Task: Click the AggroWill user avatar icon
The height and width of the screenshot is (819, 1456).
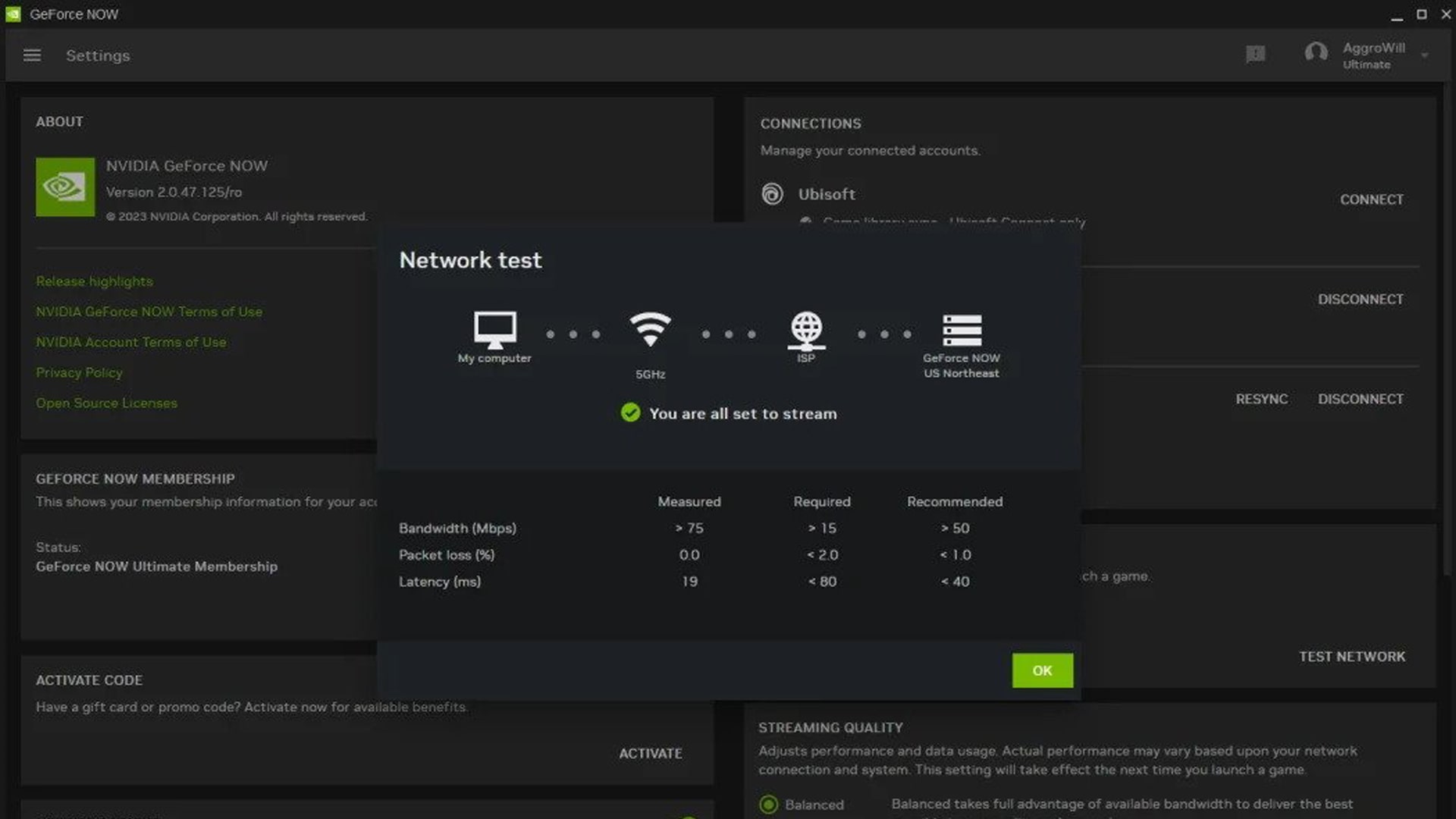Action: click(1316, 53)
